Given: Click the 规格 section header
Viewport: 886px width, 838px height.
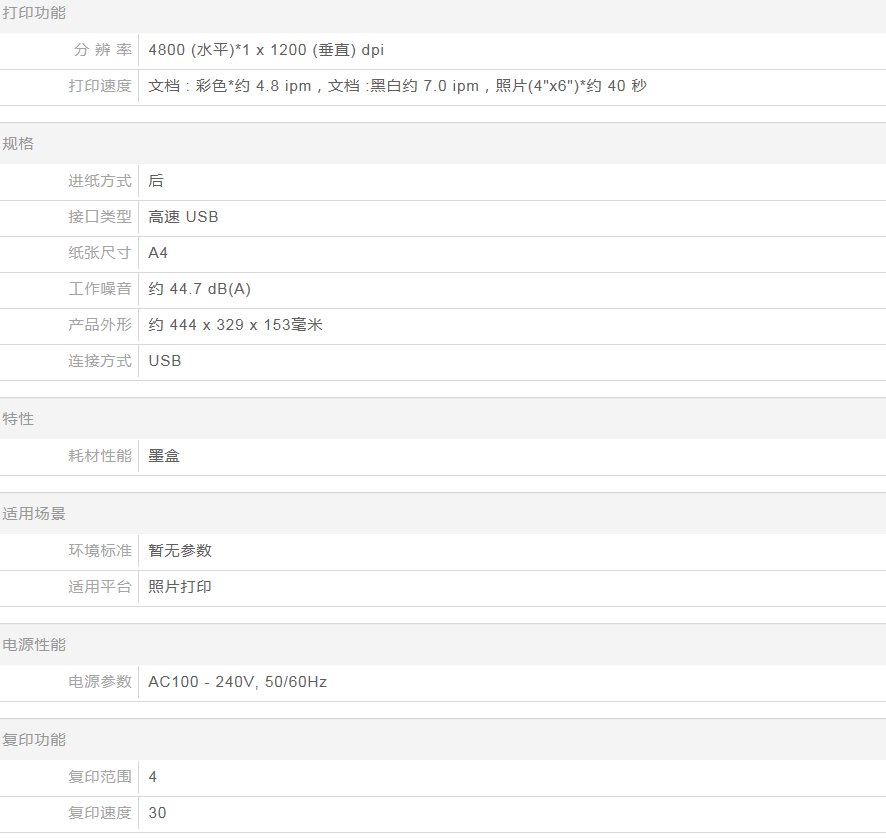Looking at the screenshot, I should tap(18, 144).
